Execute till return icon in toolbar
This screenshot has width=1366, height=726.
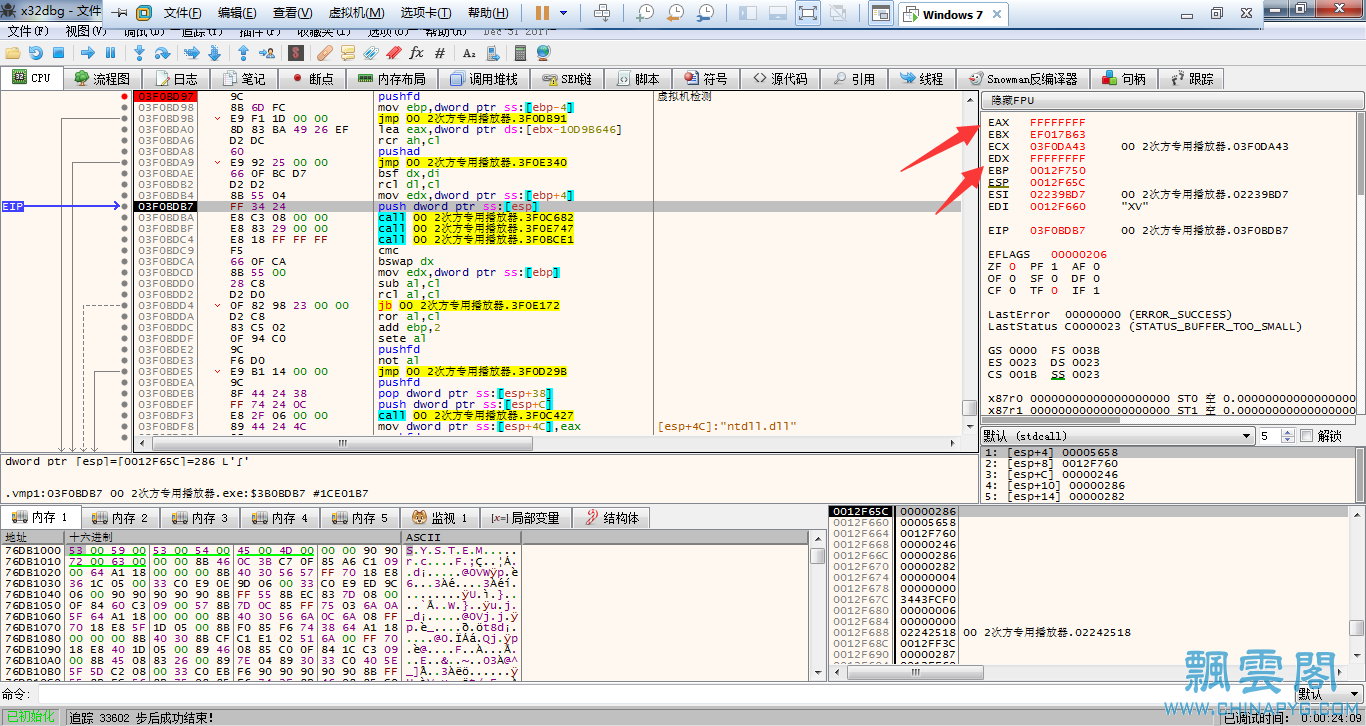pyautogui.click(x=245, y=52)
